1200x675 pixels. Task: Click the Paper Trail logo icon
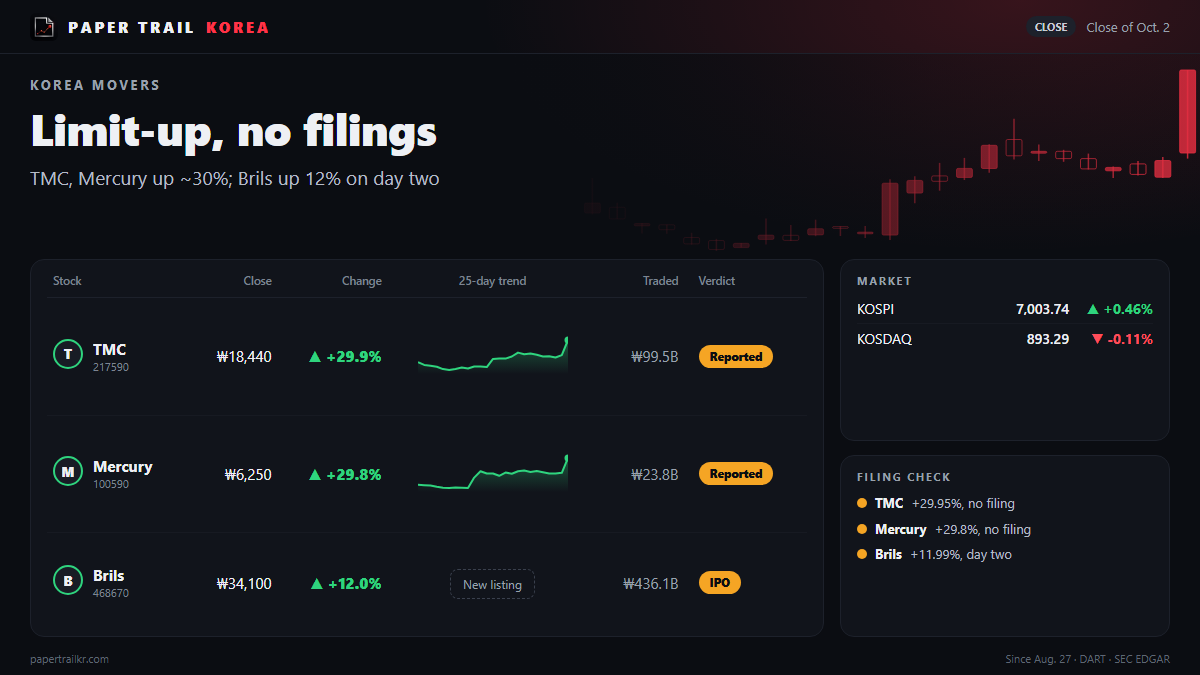(43, 27)
